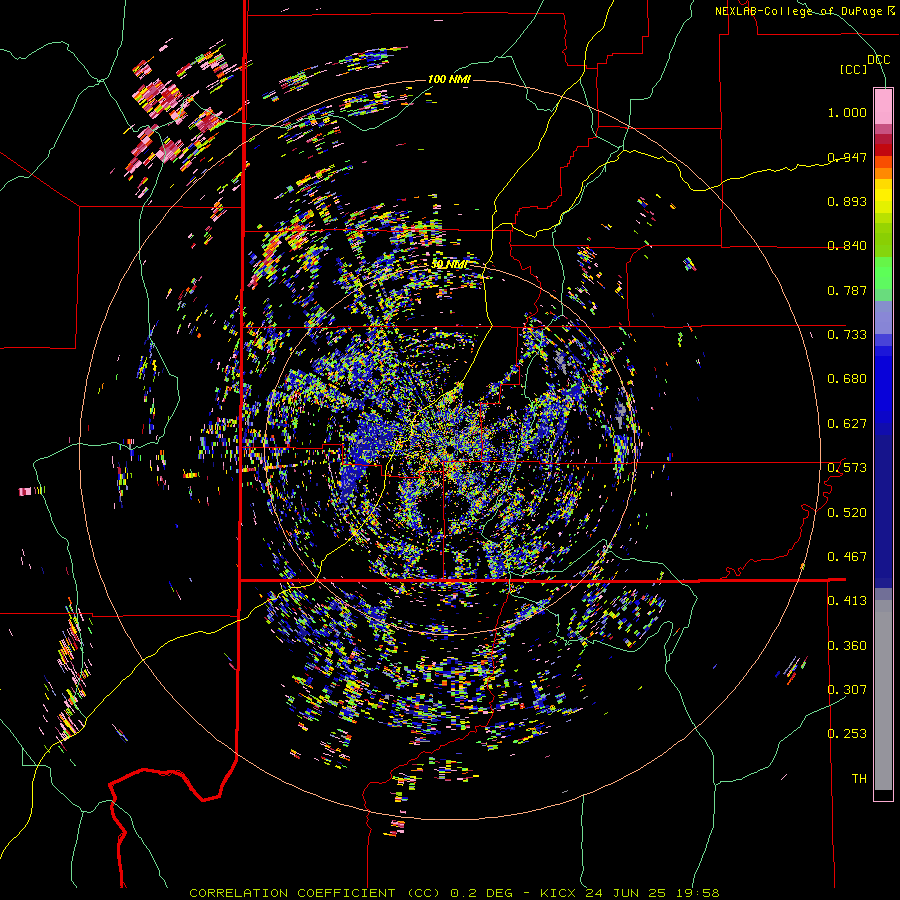
Task: Click the 0.2 DEG elevation angle text
Action: (x=483, y=893)
